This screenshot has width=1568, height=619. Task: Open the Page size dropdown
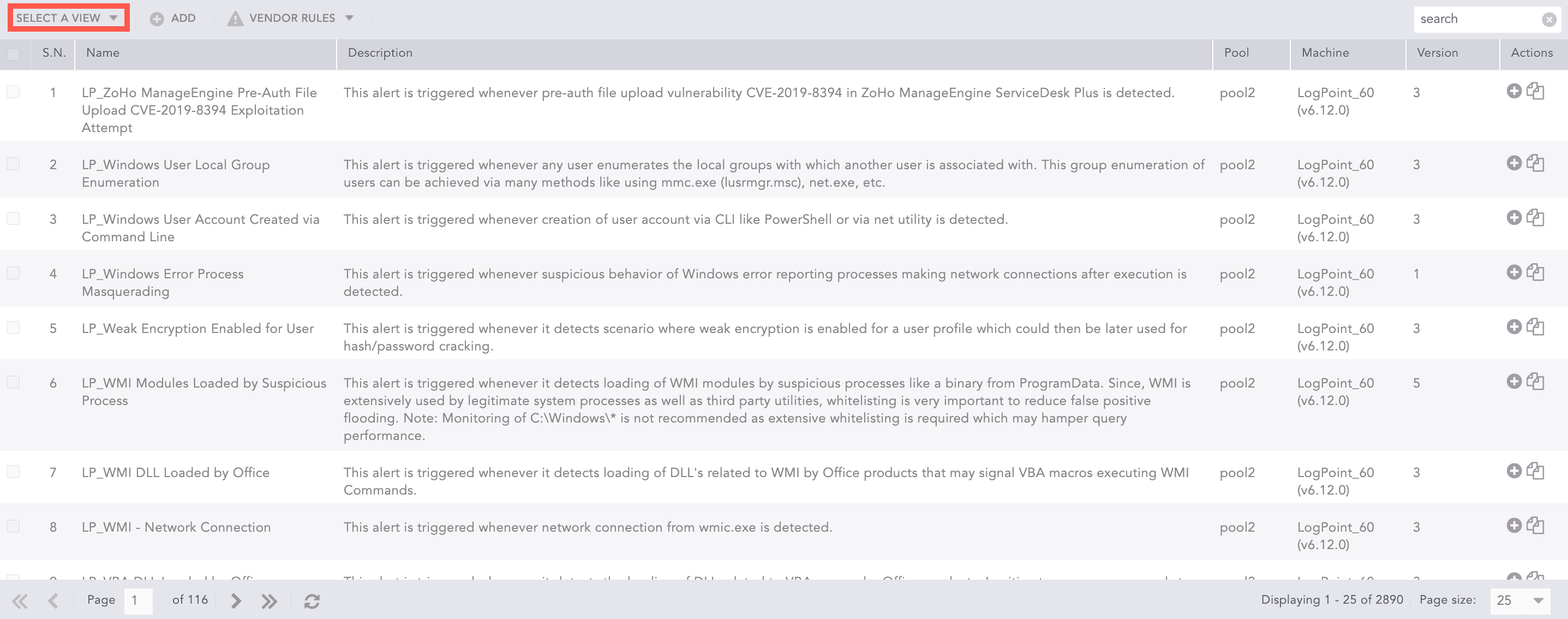coord(1519,600)
